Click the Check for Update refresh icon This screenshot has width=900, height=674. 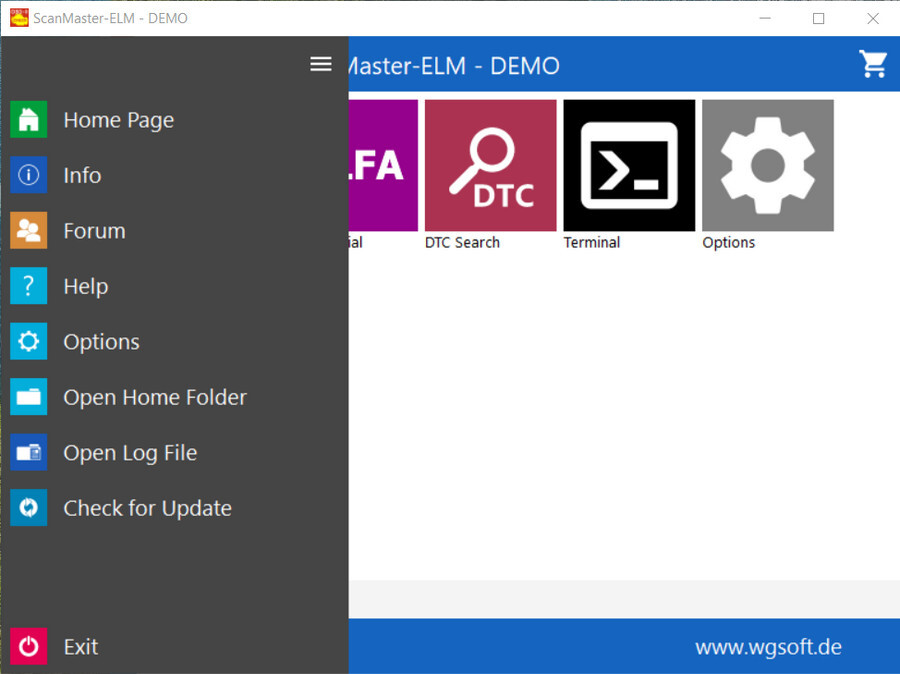point(28,508)
